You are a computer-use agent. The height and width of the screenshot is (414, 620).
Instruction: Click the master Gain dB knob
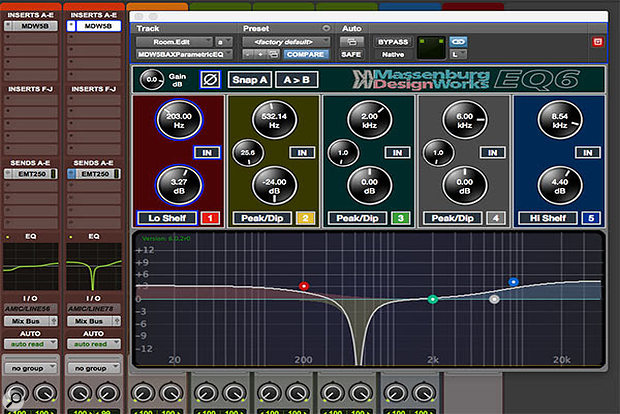tap(152, 79)
